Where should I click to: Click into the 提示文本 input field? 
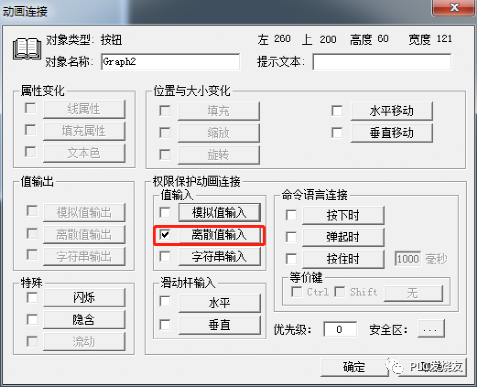(x=382, y=62)
